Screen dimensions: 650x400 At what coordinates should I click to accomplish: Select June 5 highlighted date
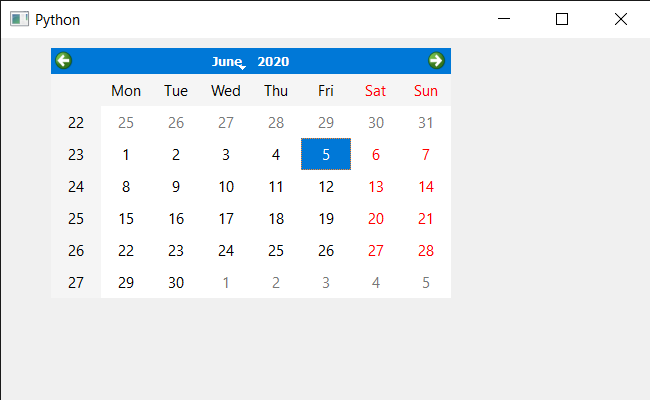click(x=326, y=154)
